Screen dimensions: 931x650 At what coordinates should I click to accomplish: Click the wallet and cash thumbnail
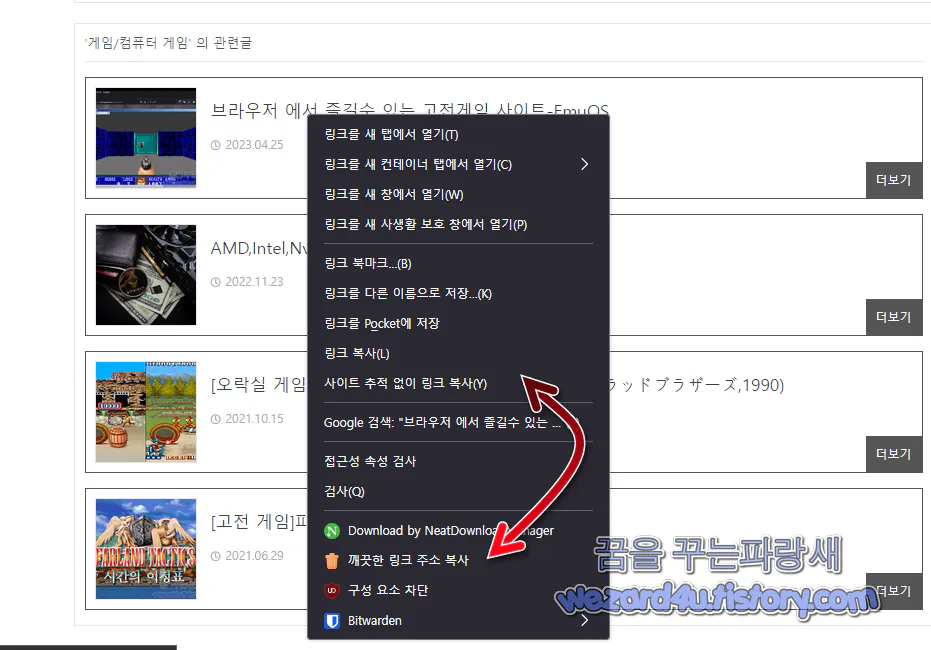[146, 275]
